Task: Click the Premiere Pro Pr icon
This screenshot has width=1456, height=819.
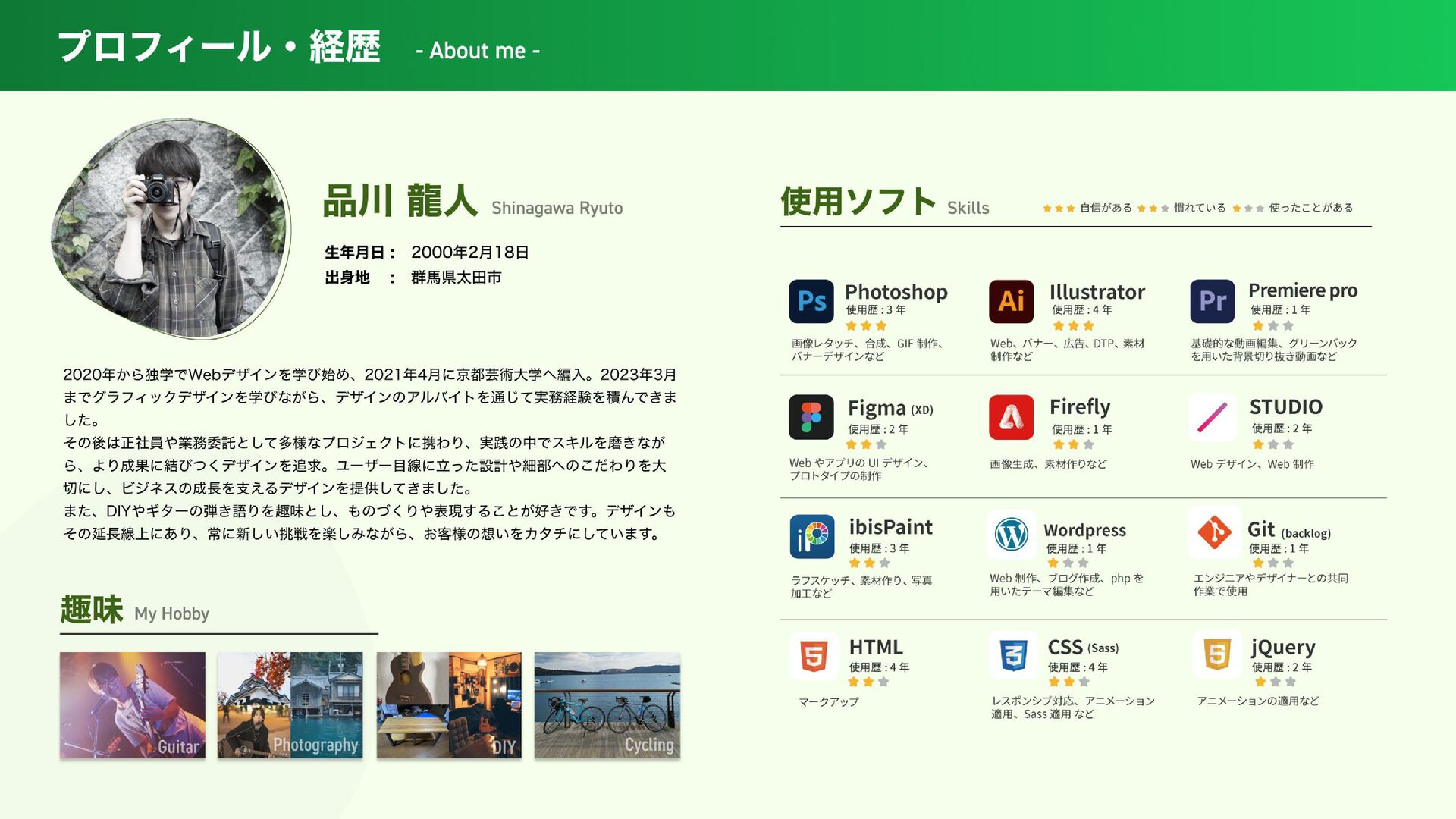Action: tap(1212, 301)
